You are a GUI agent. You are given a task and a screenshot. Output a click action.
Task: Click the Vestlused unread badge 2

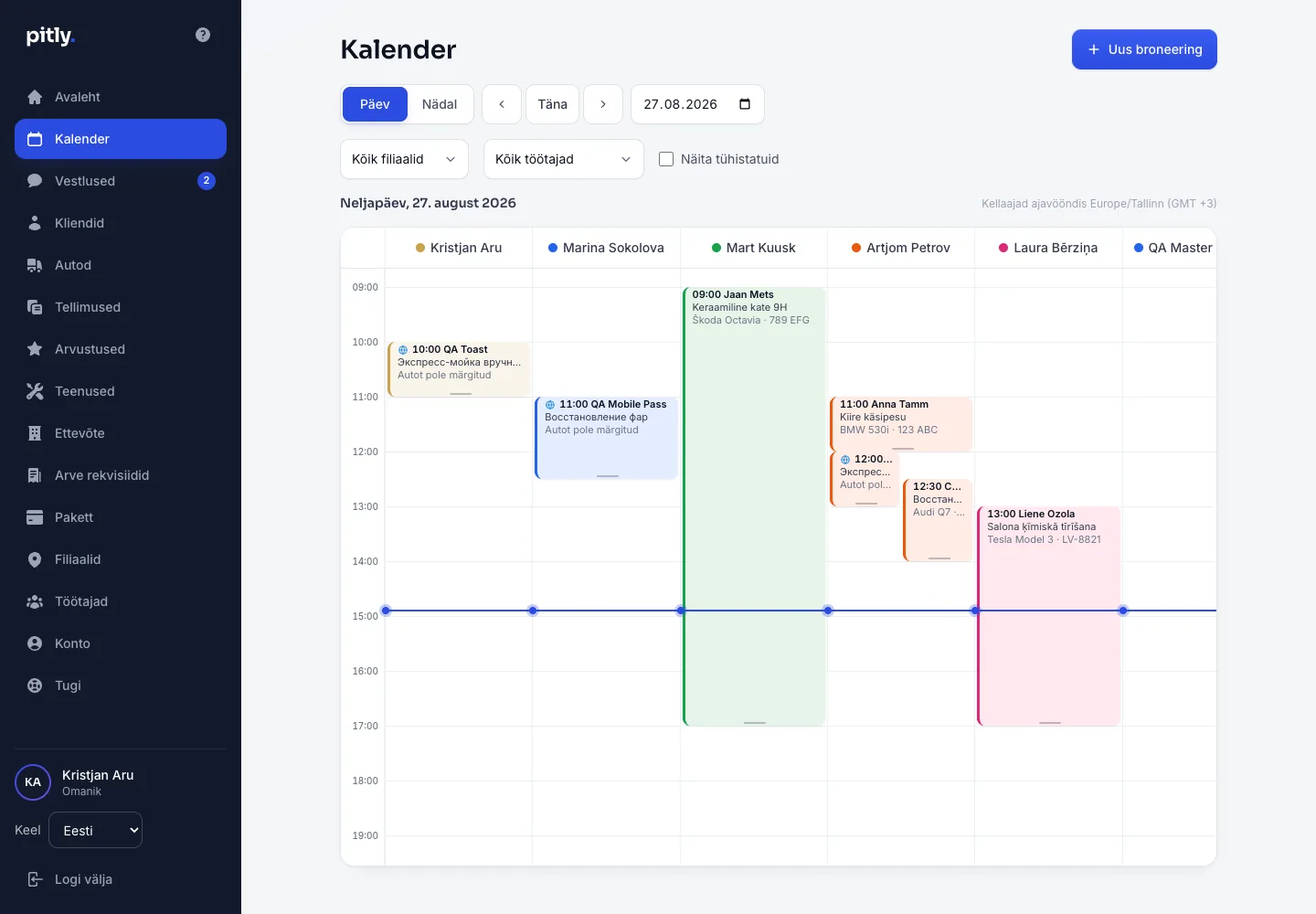click(x=207, y=181)
